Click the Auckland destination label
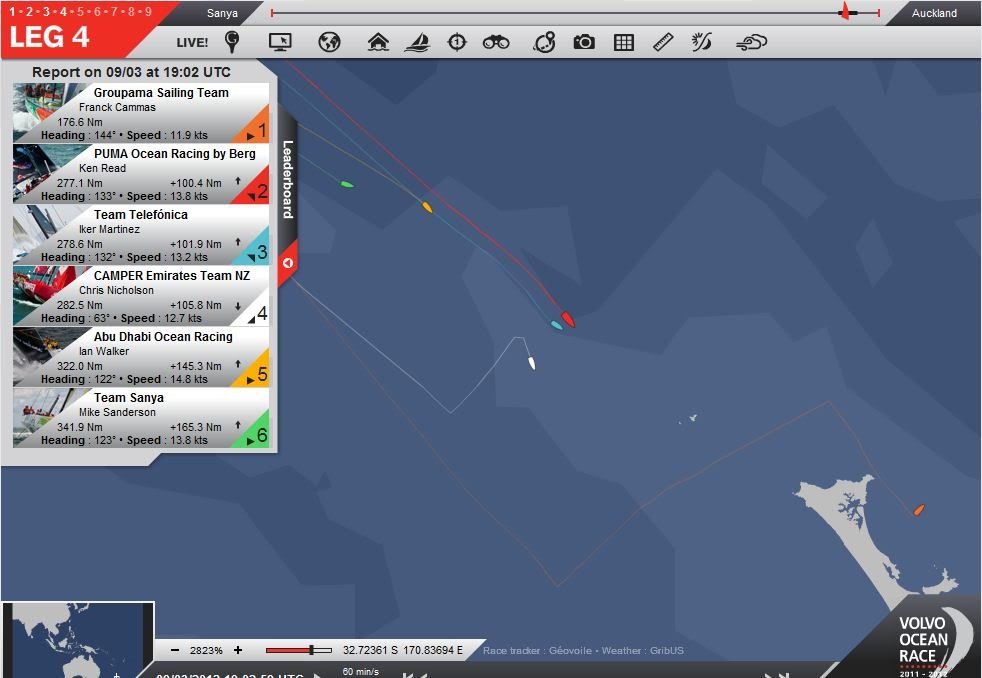Viewport: 982px width, 678px height. 934,13
